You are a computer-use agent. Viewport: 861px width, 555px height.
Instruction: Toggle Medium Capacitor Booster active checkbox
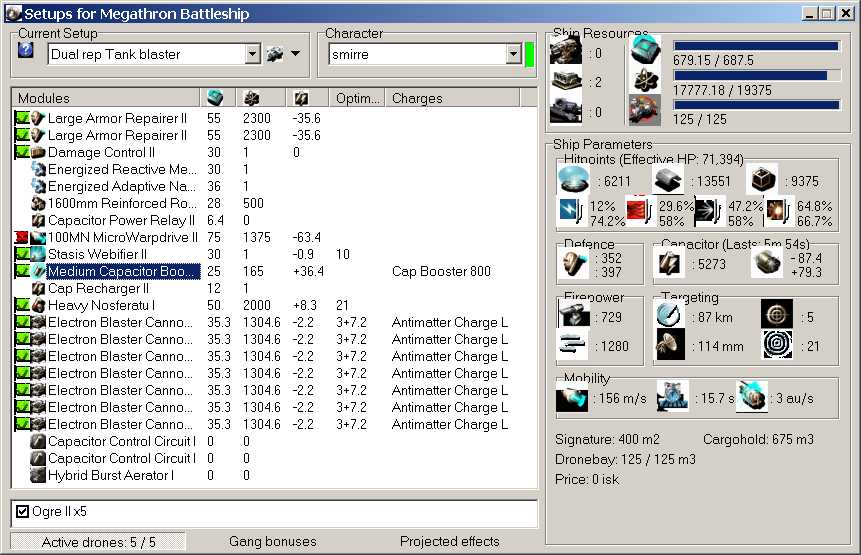(23, 271)
